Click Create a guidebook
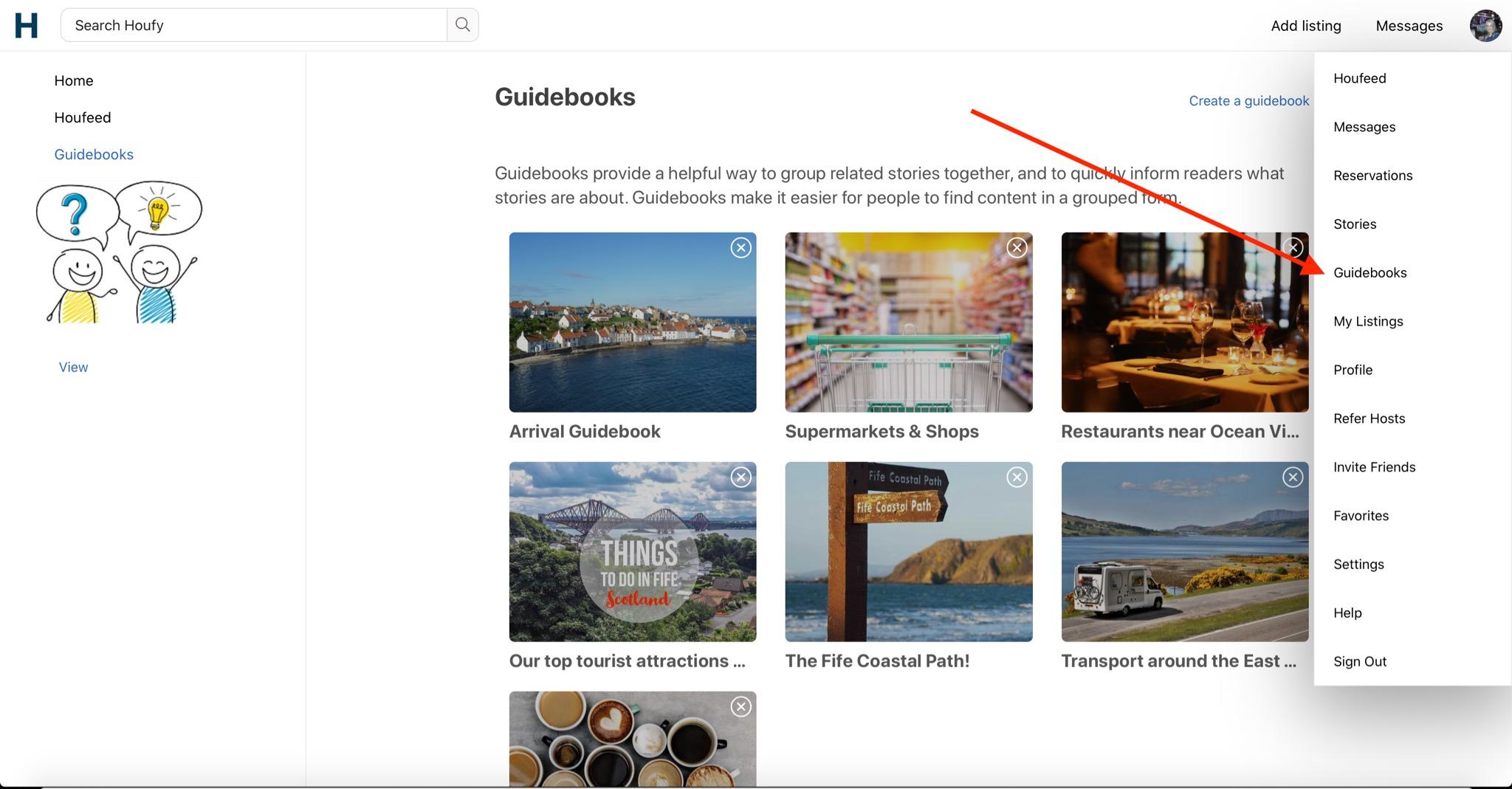 1248,100
